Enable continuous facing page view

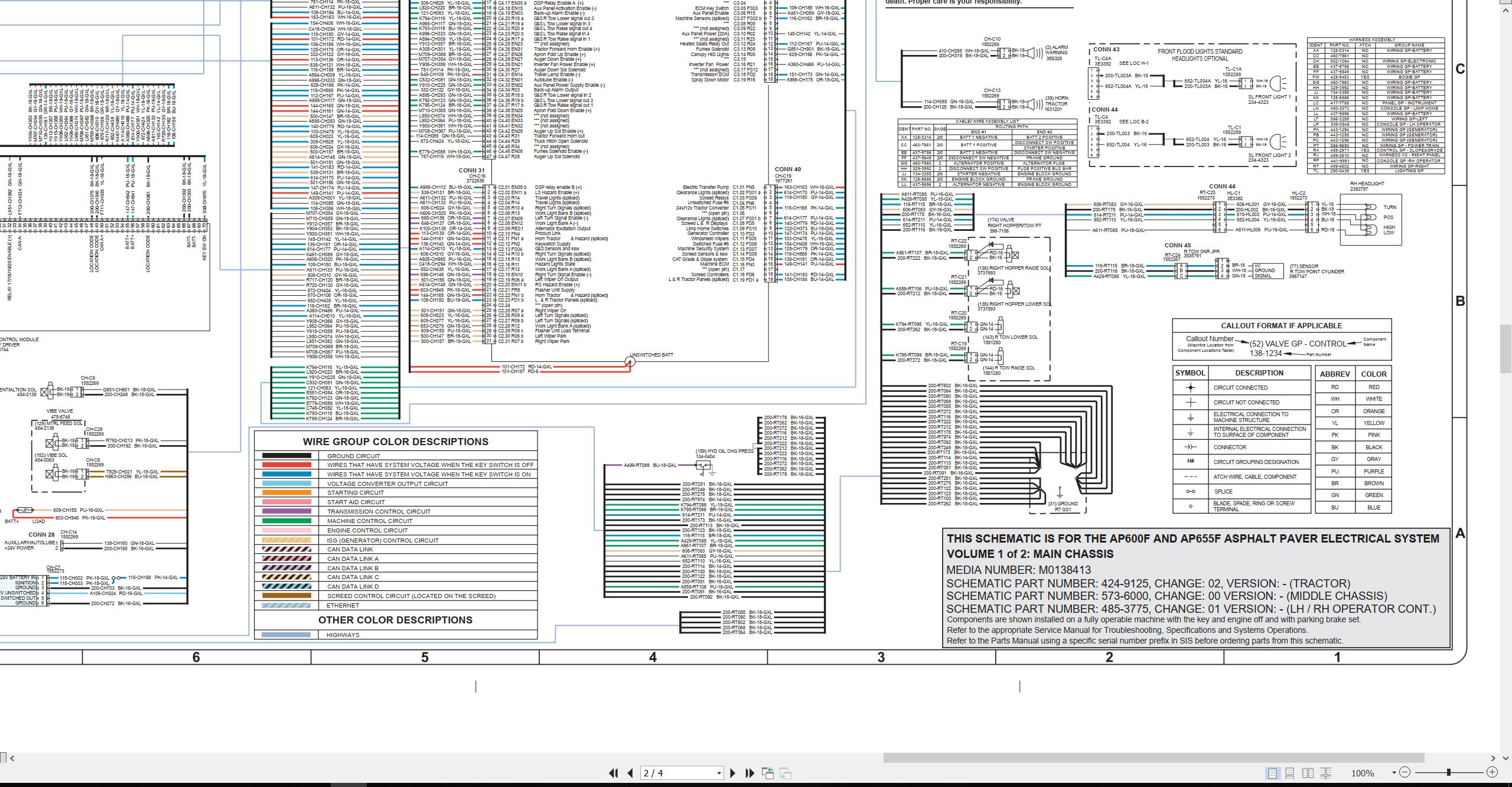click(x=1326, y=773)
